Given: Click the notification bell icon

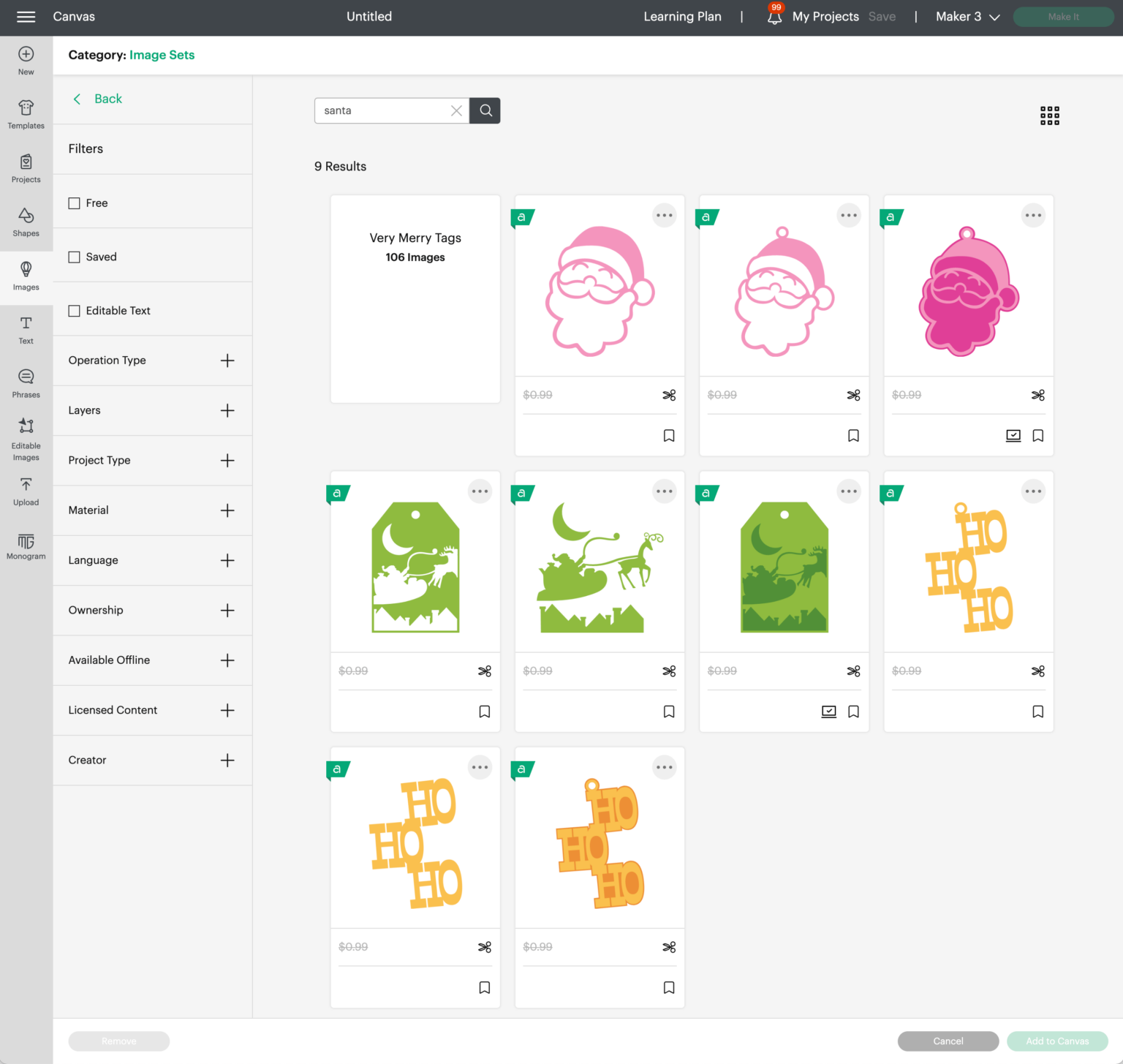Looking at the screenshot, I should [x=774, y=17].
